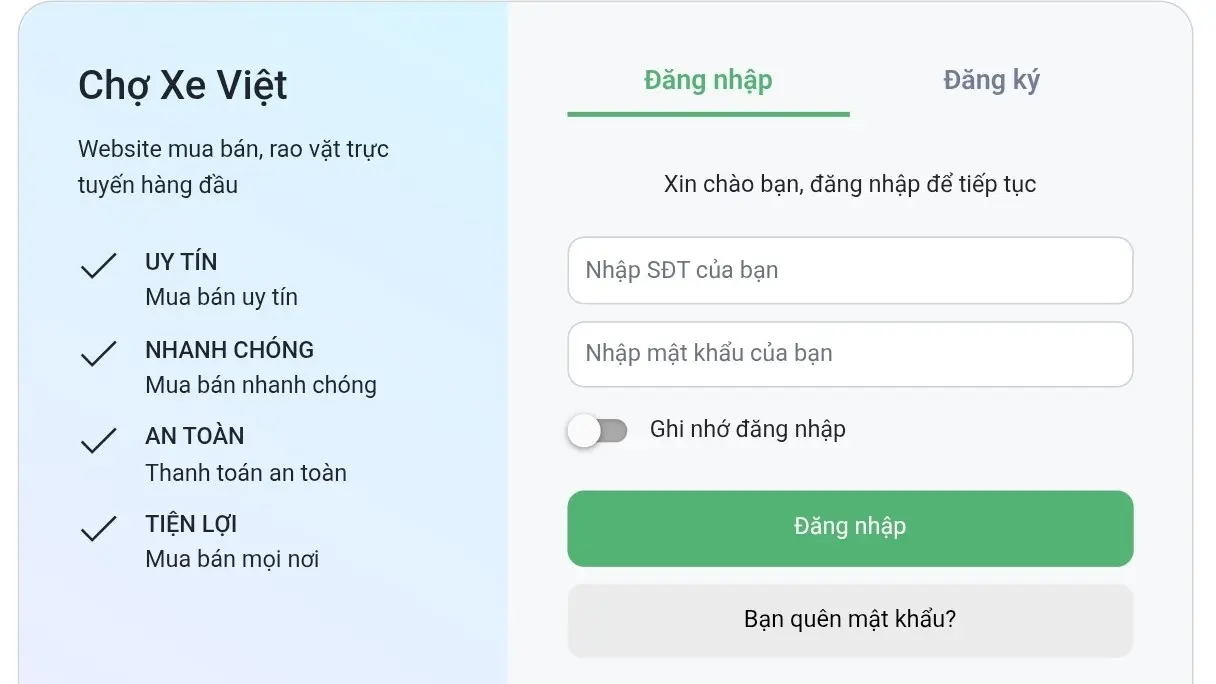This screenshot has width=1216, height=684.
Task: Click the checkmark icon beside NHANH CHÓNG
Action: click(x=98, y=354)
